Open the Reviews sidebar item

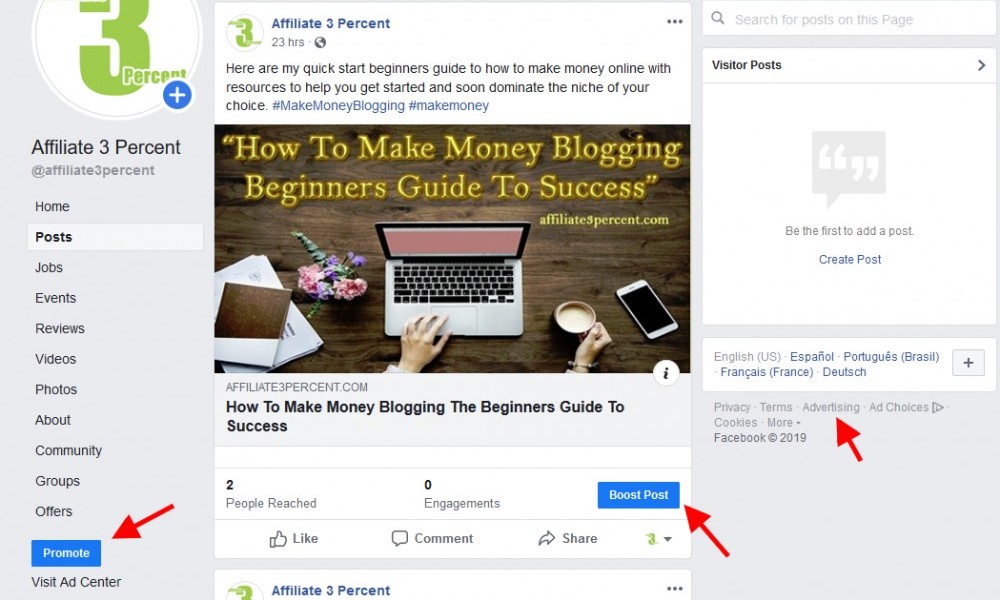[x=60, y=328]
